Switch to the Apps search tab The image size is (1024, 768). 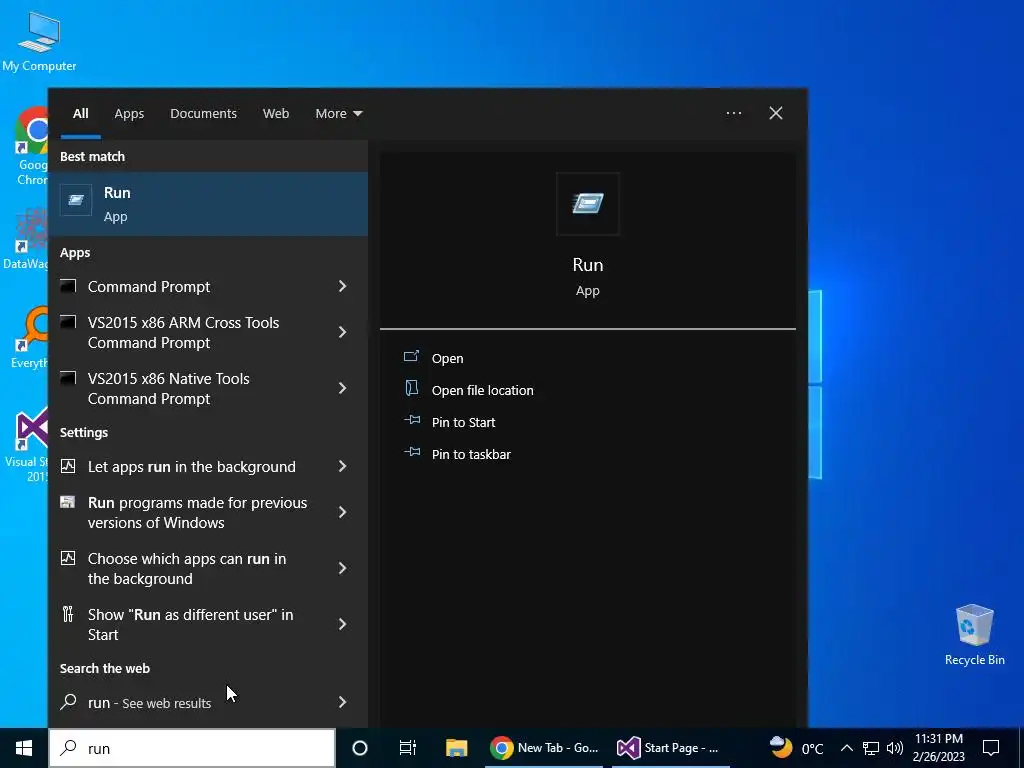(x=129, y=114)
